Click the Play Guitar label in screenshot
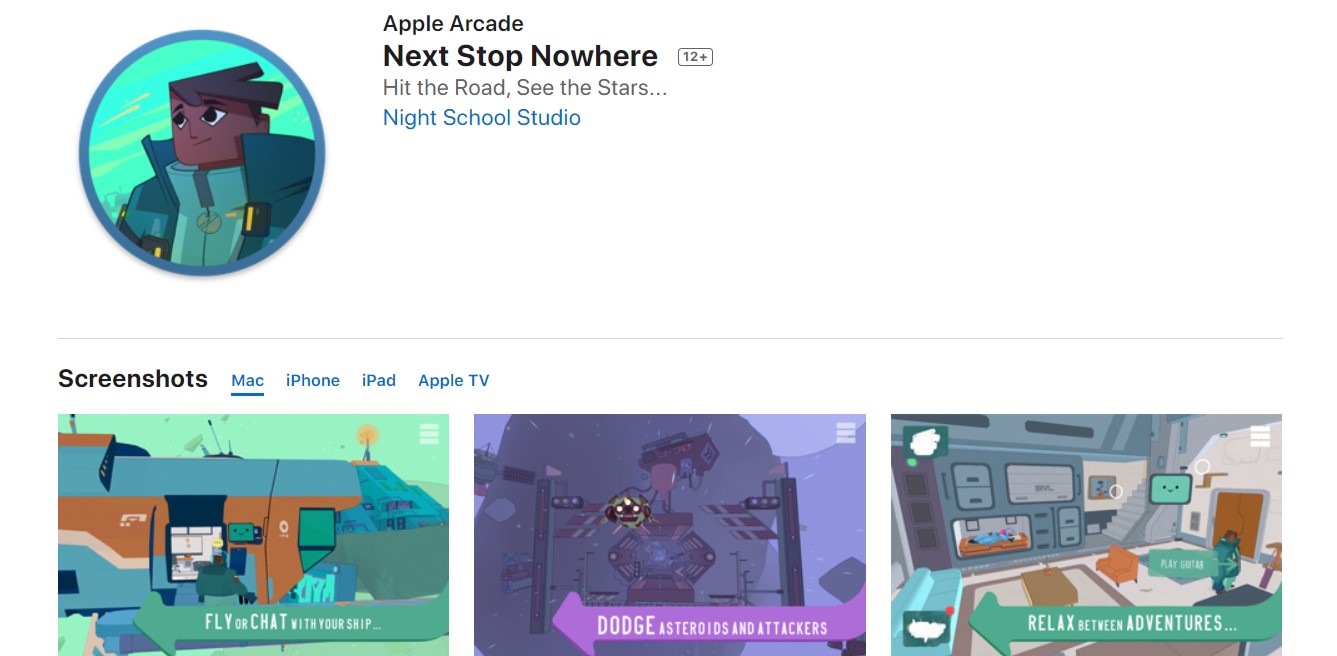This screenshot has width=1337, height=656. (1183, 564)
